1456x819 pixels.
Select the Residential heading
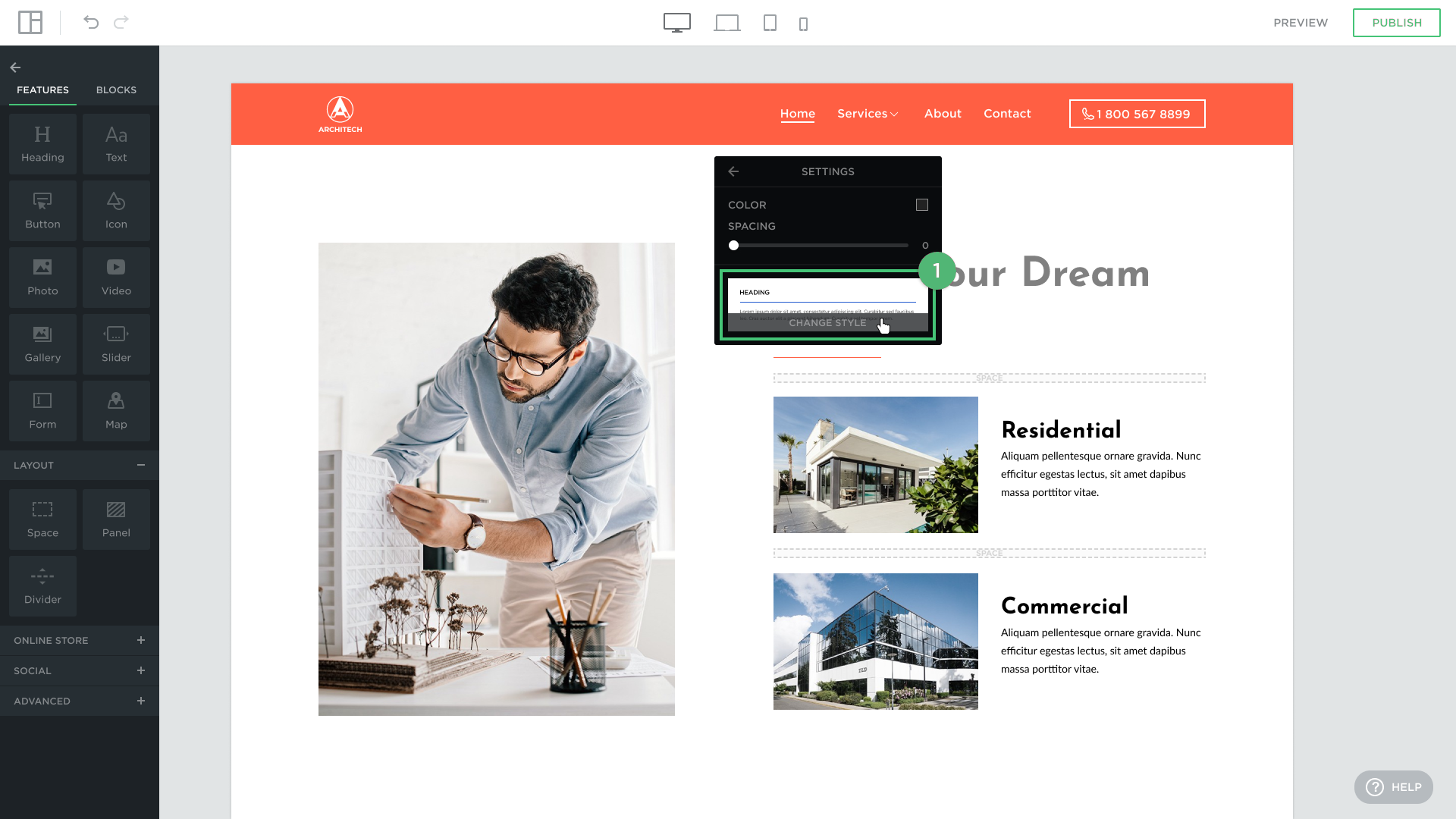pos(1061,430)
